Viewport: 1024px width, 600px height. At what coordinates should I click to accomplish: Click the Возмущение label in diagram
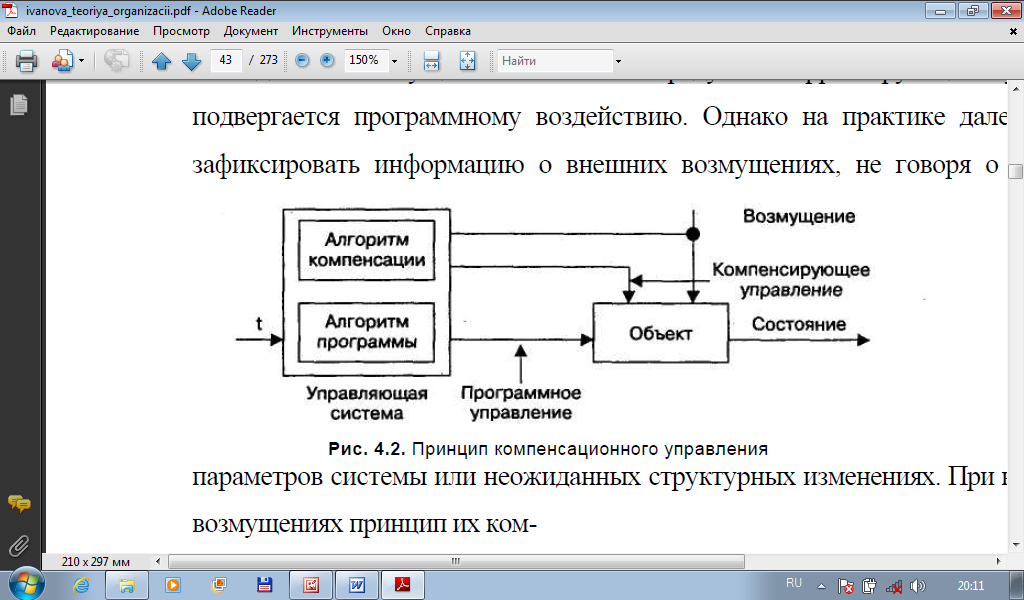point(799,216)
